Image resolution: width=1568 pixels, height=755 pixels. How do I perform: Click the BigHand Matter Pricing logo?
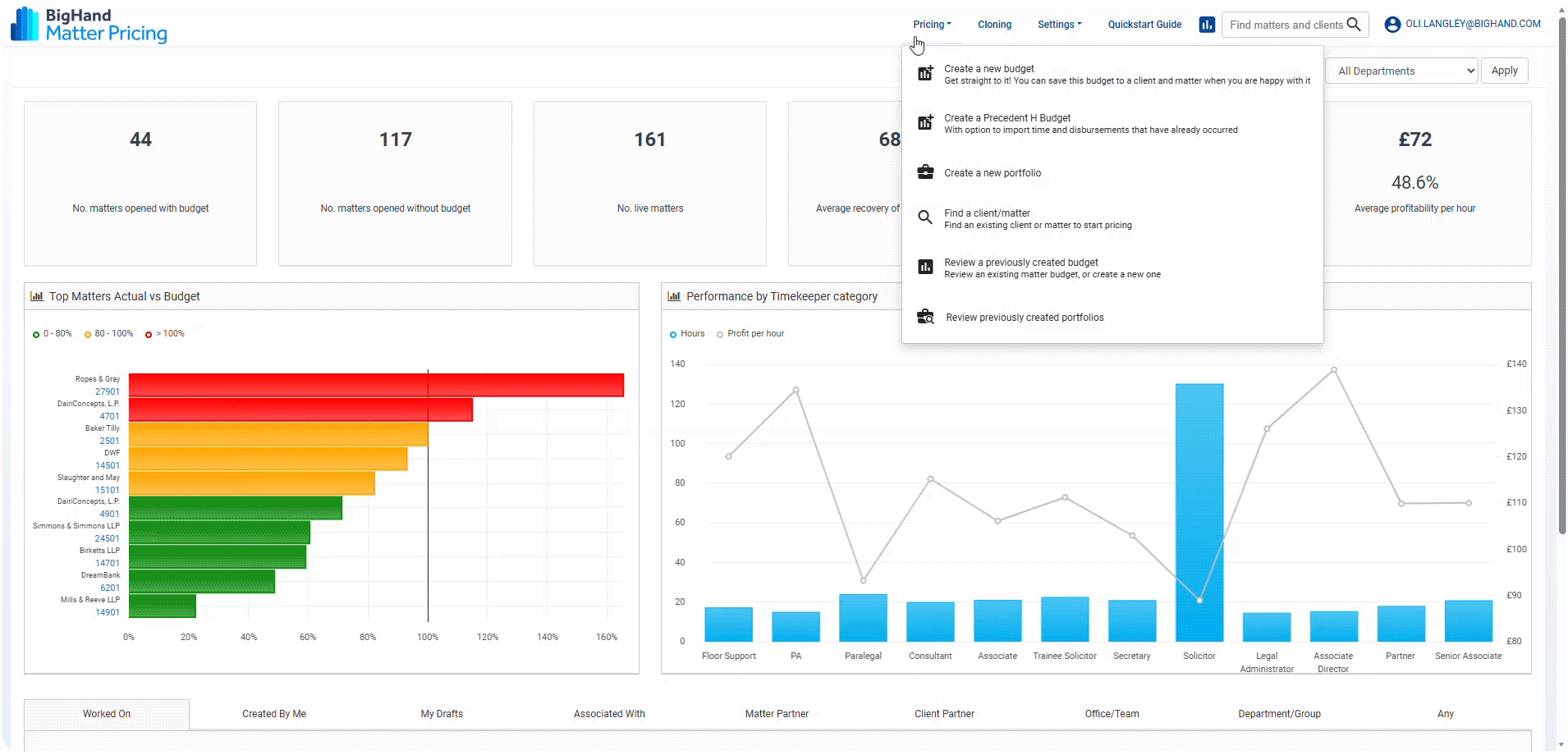89,25
